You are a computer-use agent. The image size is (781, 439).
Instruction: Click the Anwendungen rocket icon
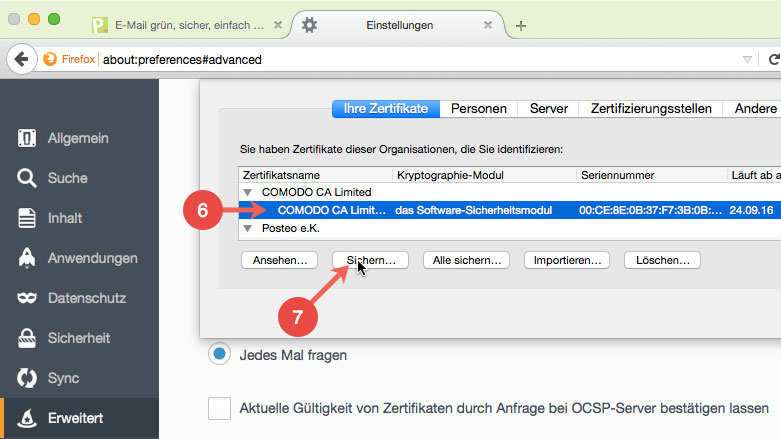27,258
